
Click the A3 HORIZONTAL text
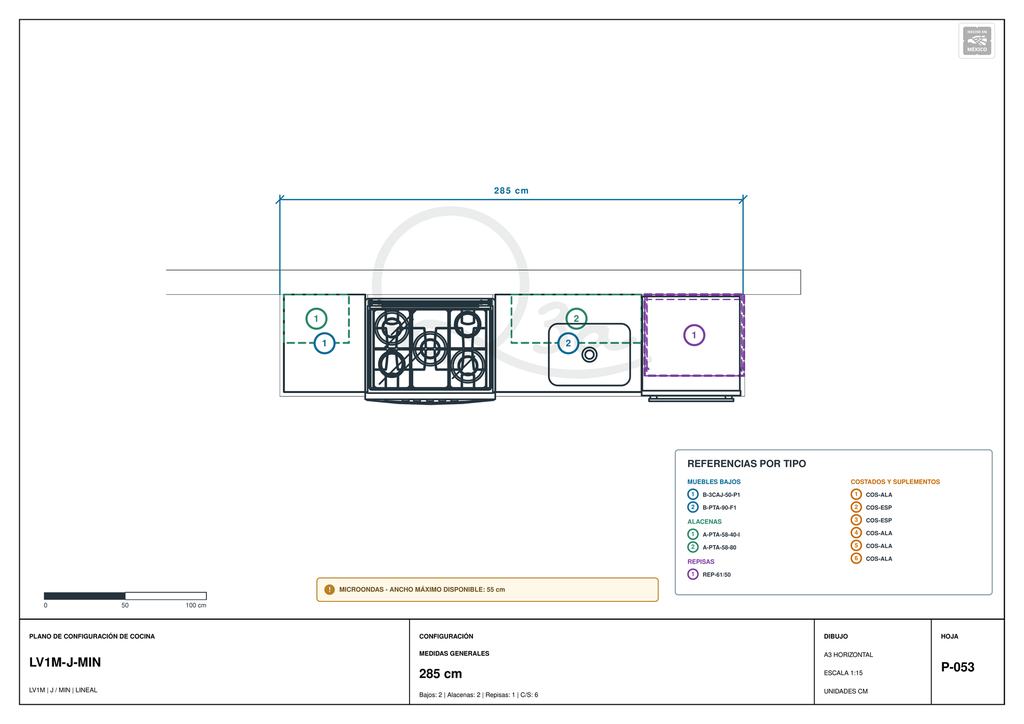pyautogui.click(x=848, y=655)
